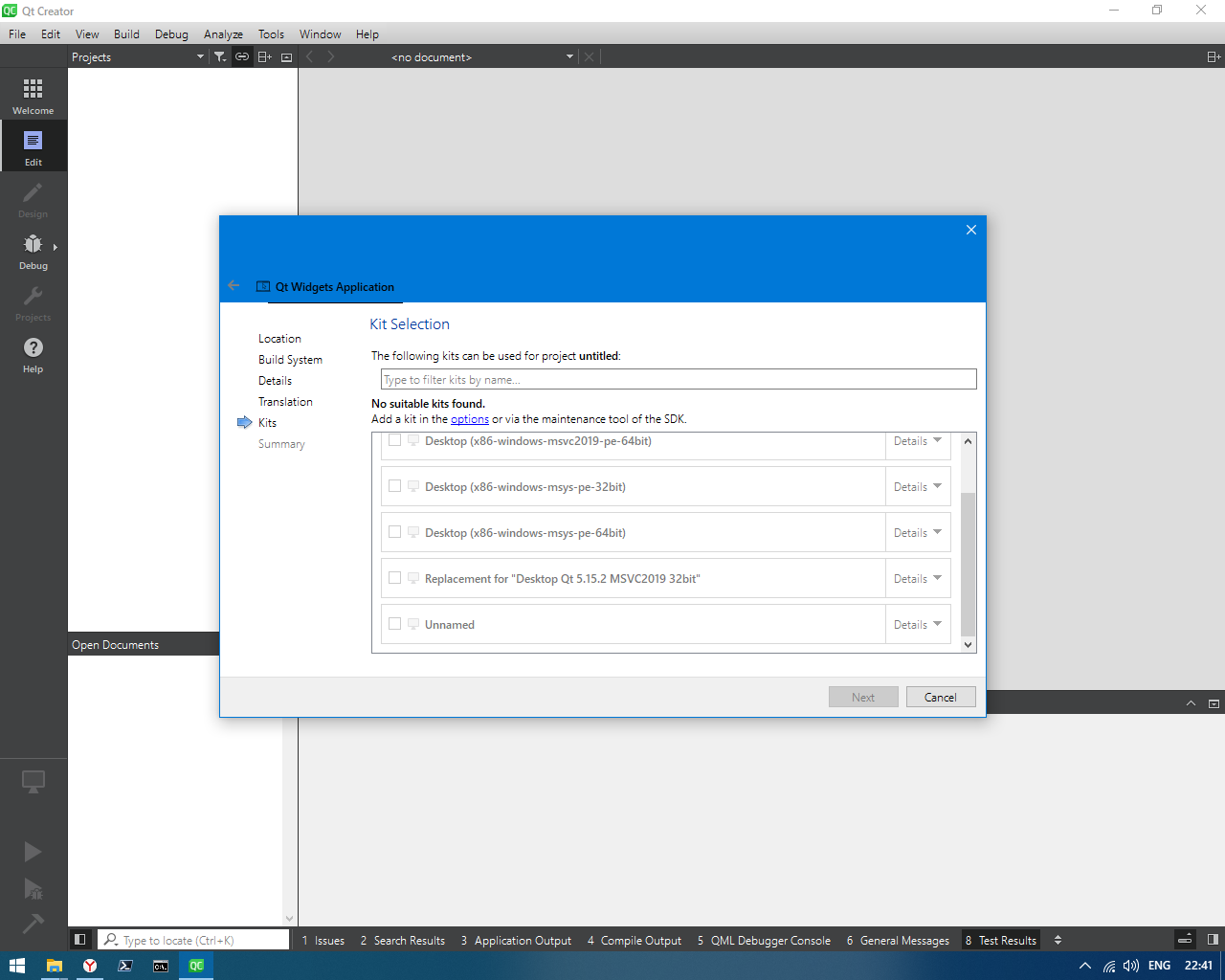The image size is (1225, 980).
Task: Open the <no document> dropdown
Action: [481, 56]
